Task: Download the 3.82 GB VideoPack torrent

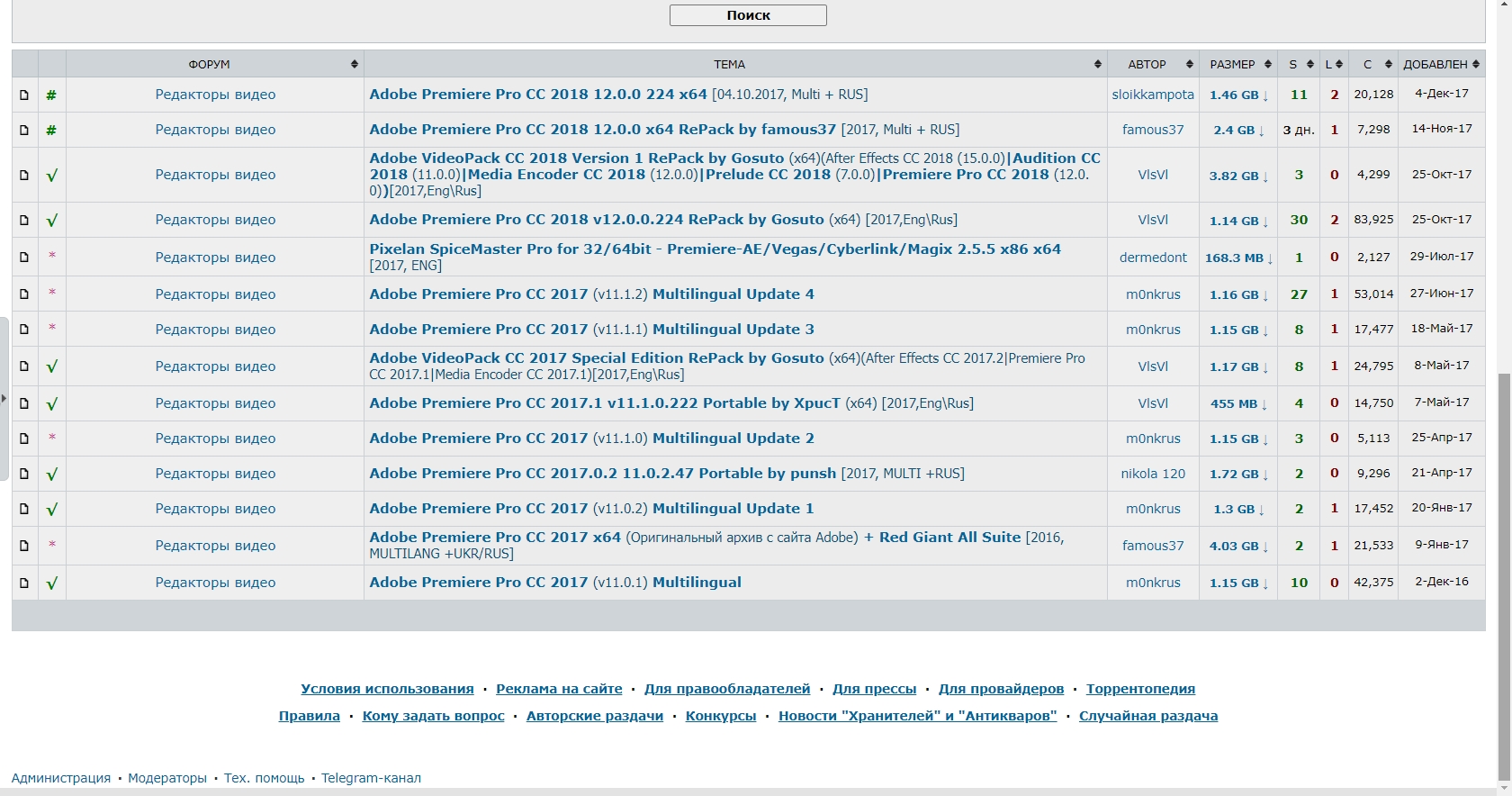Action: point(1238,176)
